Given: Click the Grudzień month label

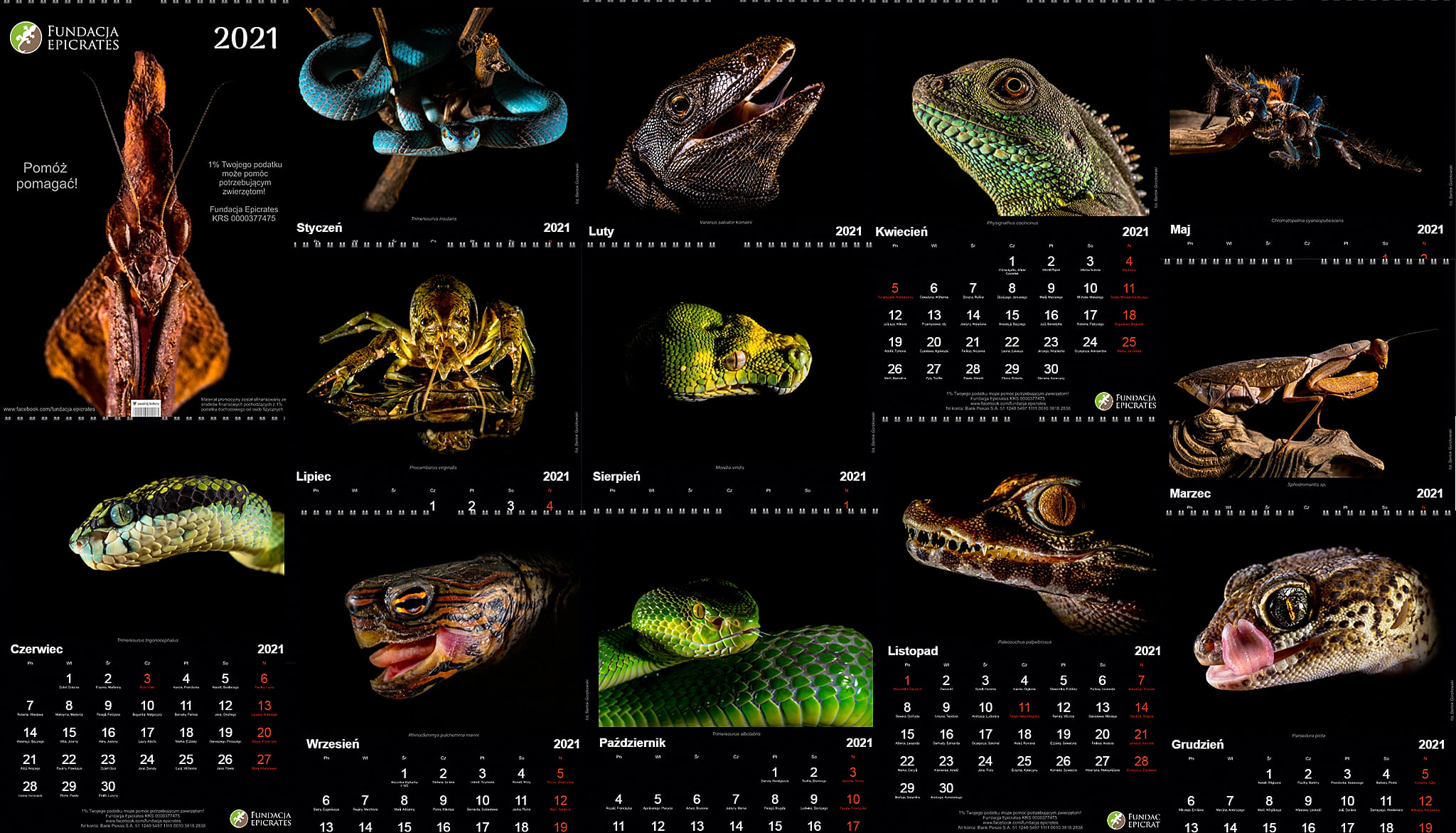Looking at the screenshot, I should [x=1198, y=745].
